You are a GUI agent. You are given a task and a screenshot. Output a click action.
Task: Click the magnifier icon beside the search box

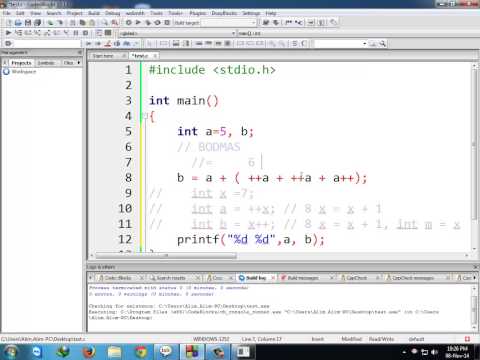click(382, 44)
